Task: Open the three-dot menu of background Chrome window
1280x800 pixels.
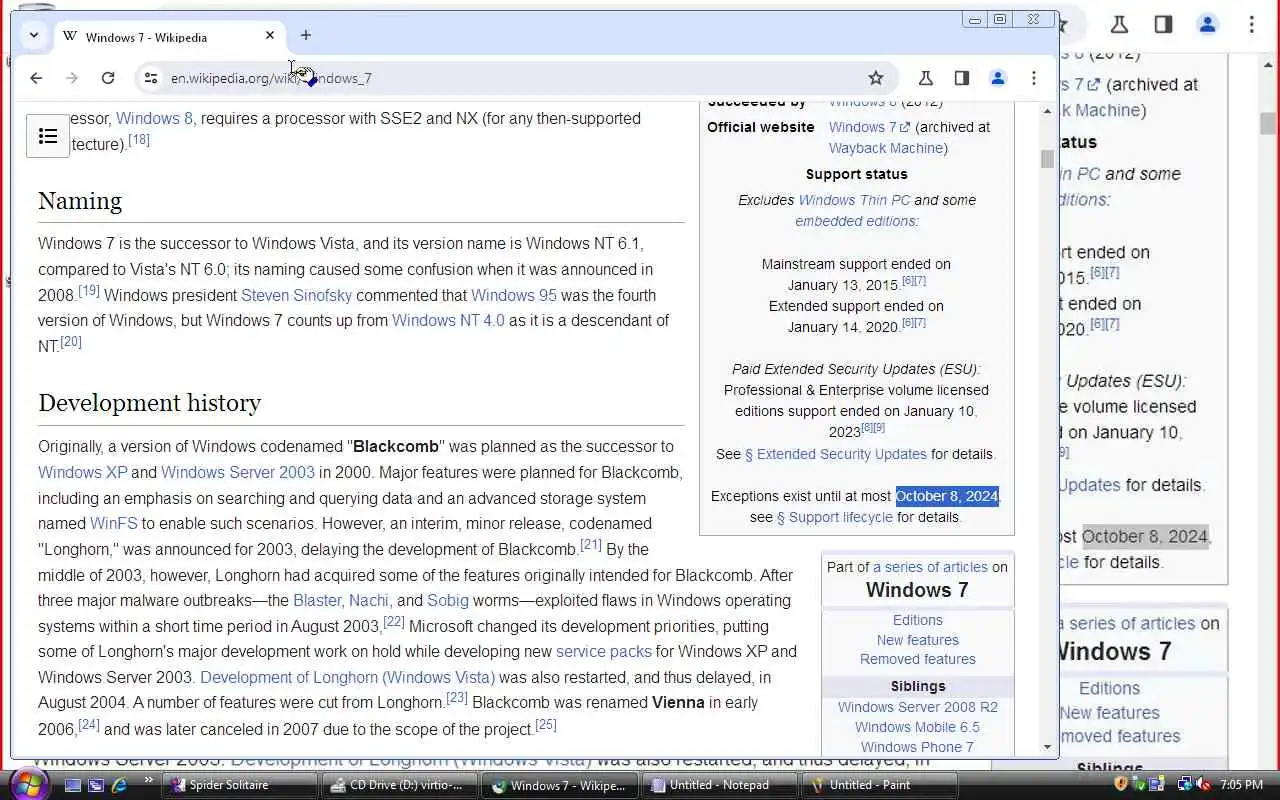Action: (1251, 24)
